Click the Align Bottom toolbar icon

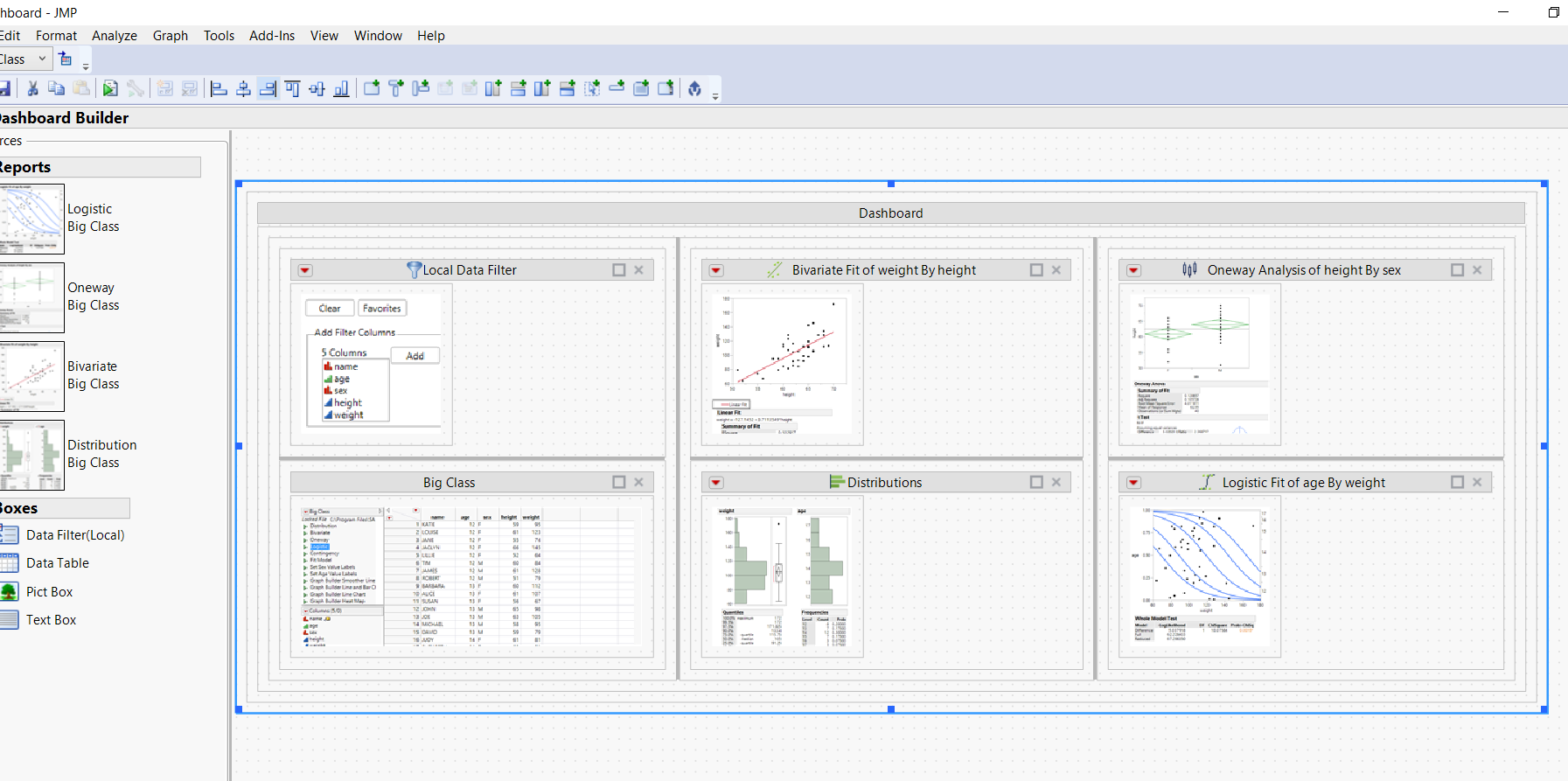342,88
